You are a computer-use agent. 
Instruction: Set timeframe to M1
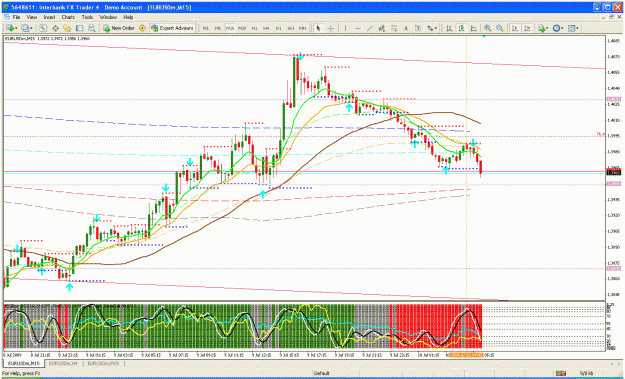pyautogui.click(x=206, y=28)
